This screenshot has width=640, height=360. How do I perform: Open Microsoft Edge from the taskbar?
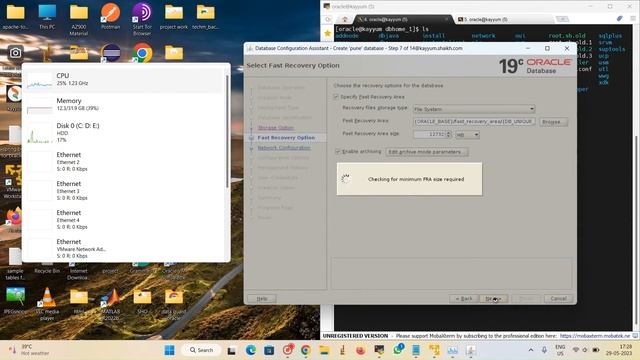pyautogui.click(x=251, y=350)
